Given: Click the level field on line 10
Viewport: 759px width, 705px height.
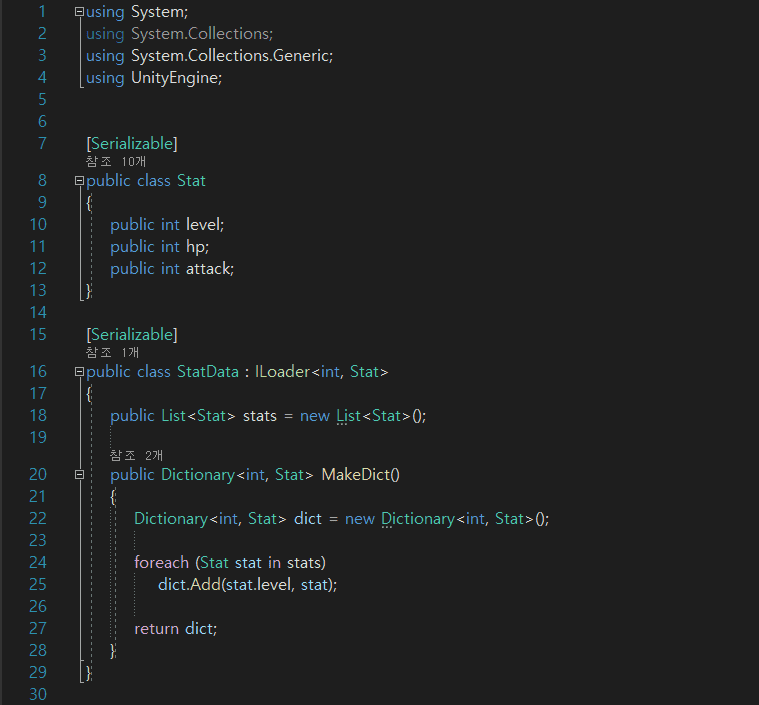Looking at the screenshot, I should tap(203, 224).
